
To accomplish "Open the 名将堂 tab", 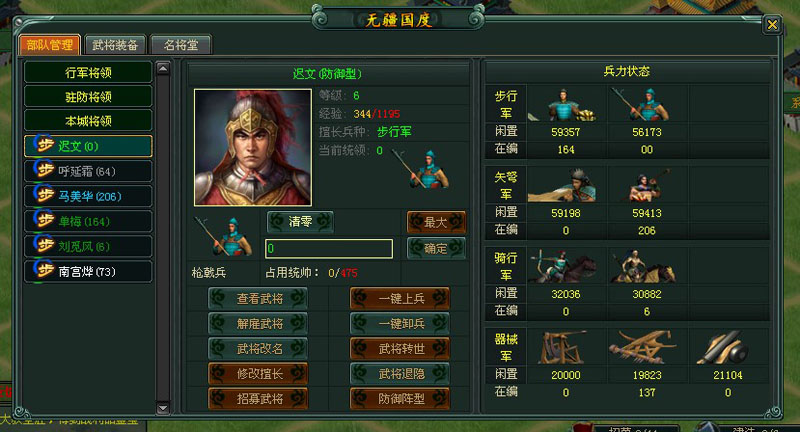I will click(181, 45).
